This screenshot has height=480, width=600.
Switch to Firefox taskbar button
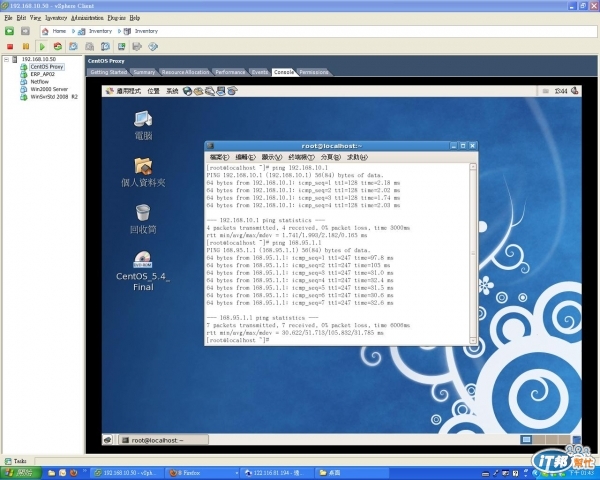pos(204,473)
